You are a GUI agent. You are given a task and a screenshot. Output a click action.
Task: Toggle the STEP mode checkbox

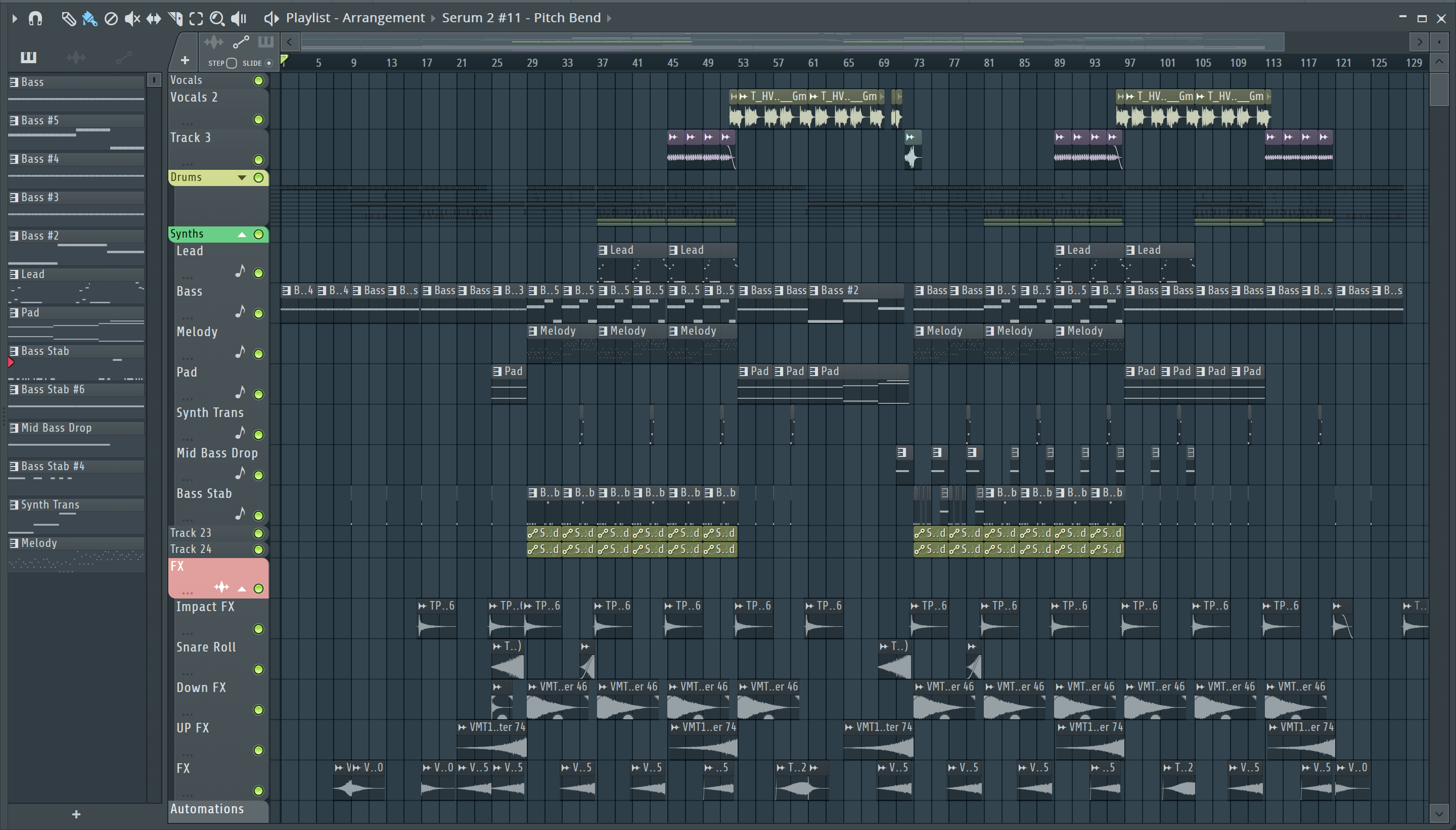point(231,63)
